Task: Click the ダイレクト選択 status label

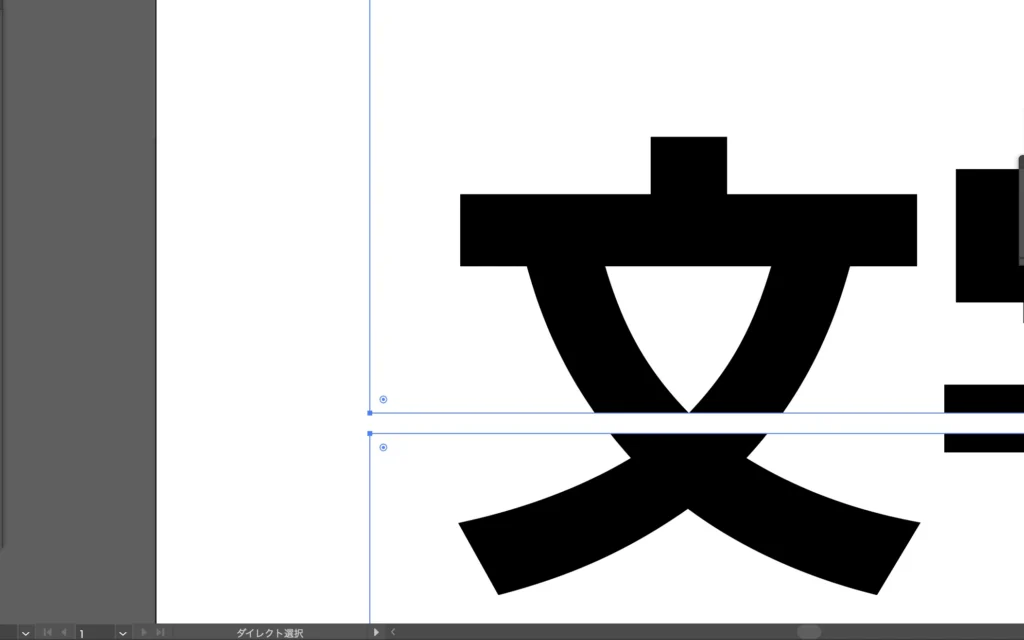Action: point(269,633)
